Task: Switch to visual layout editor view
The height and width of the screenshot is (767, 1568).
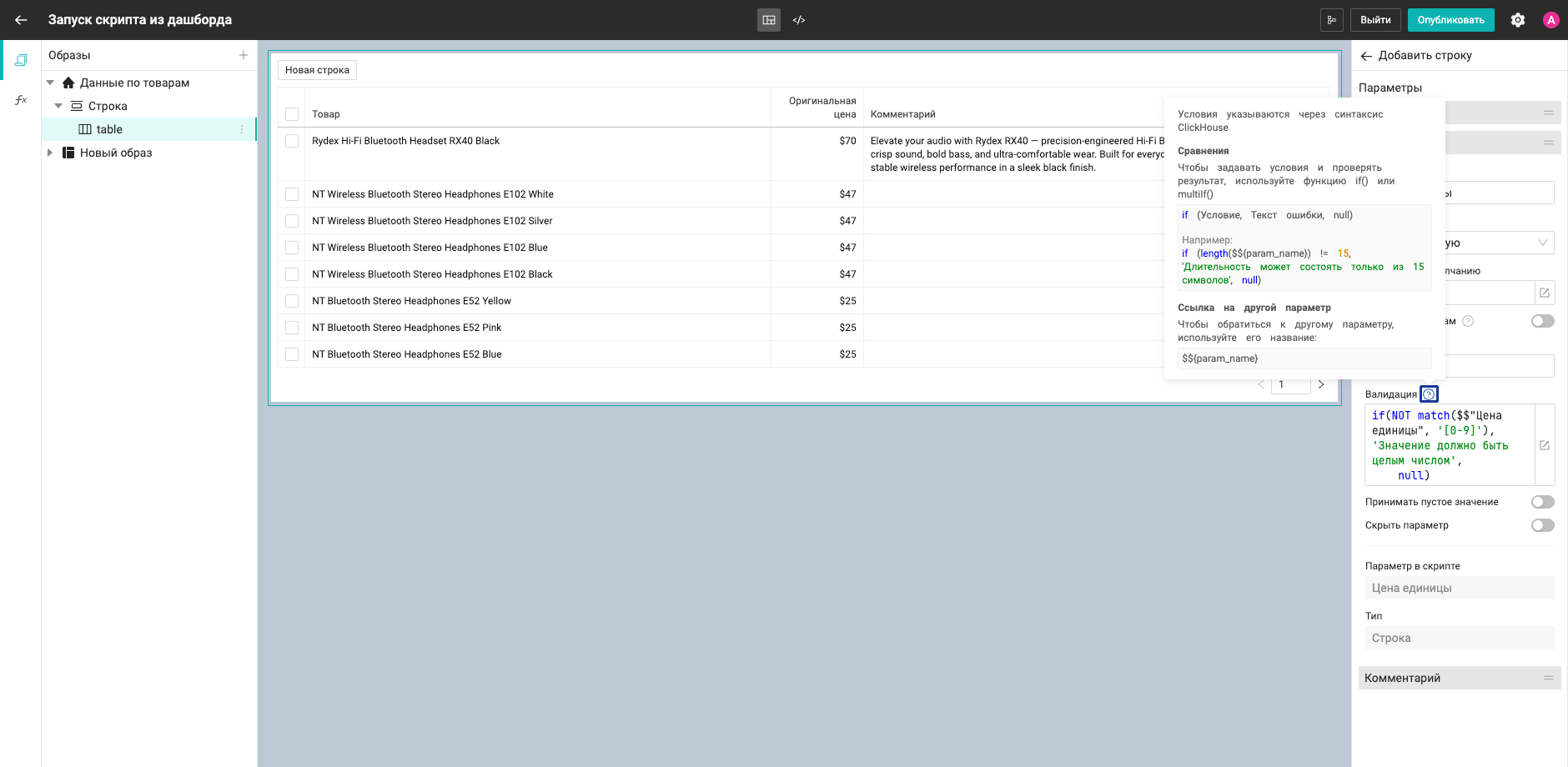Action: (x=769, y=20)
